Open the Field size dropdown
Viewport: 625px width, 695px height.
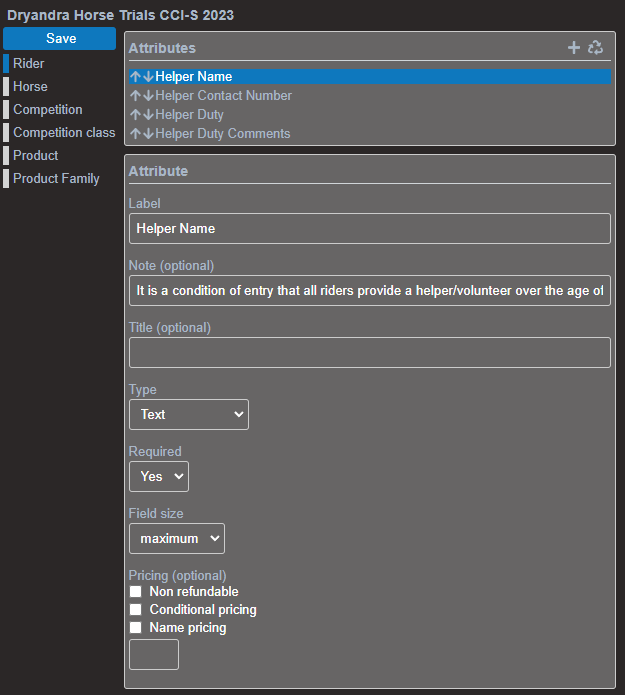coord(177,538)
